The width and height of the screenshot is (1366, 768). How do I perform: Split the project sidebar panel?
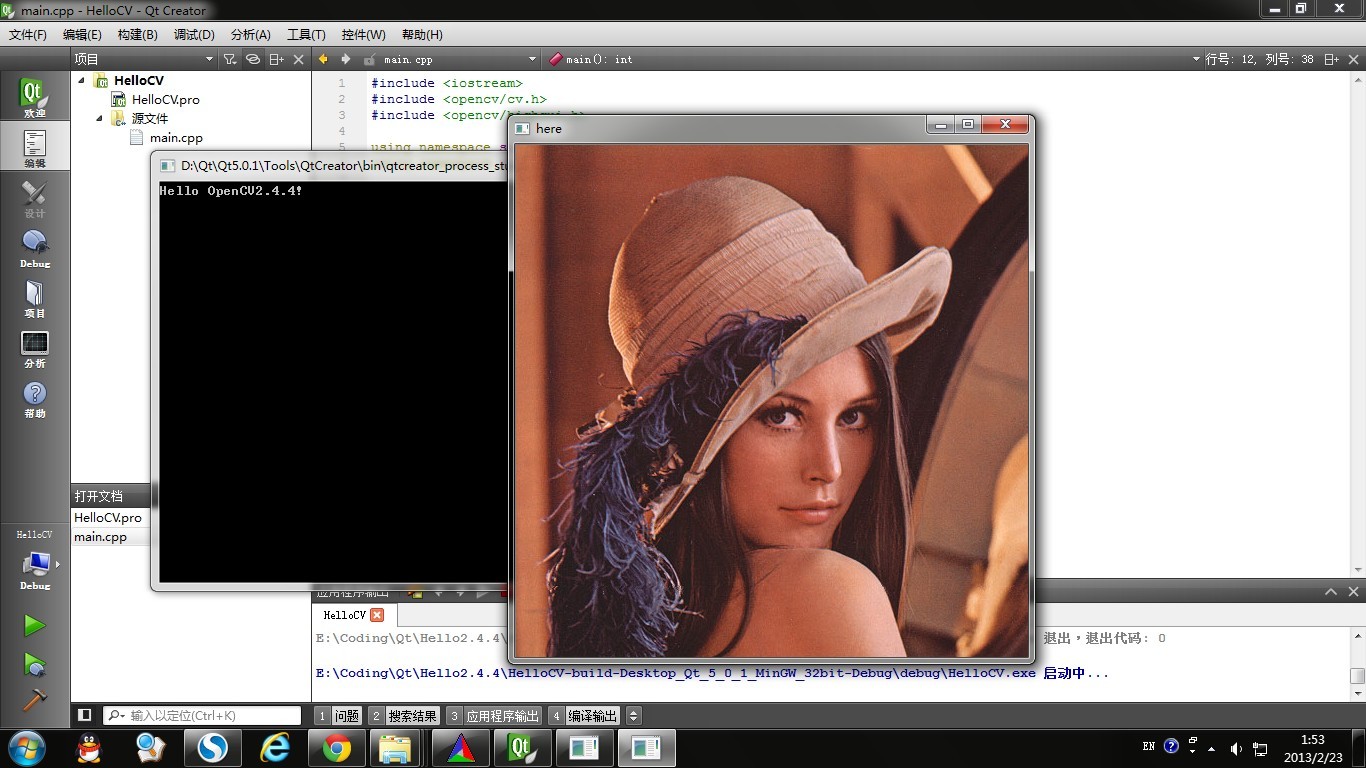point(277,59)
